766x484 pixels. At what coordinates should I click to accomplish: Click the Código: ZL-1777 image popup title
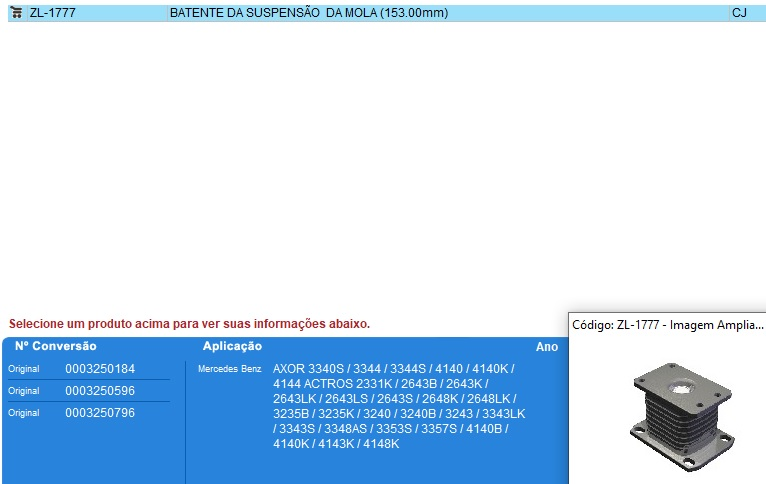pos(666,325)
